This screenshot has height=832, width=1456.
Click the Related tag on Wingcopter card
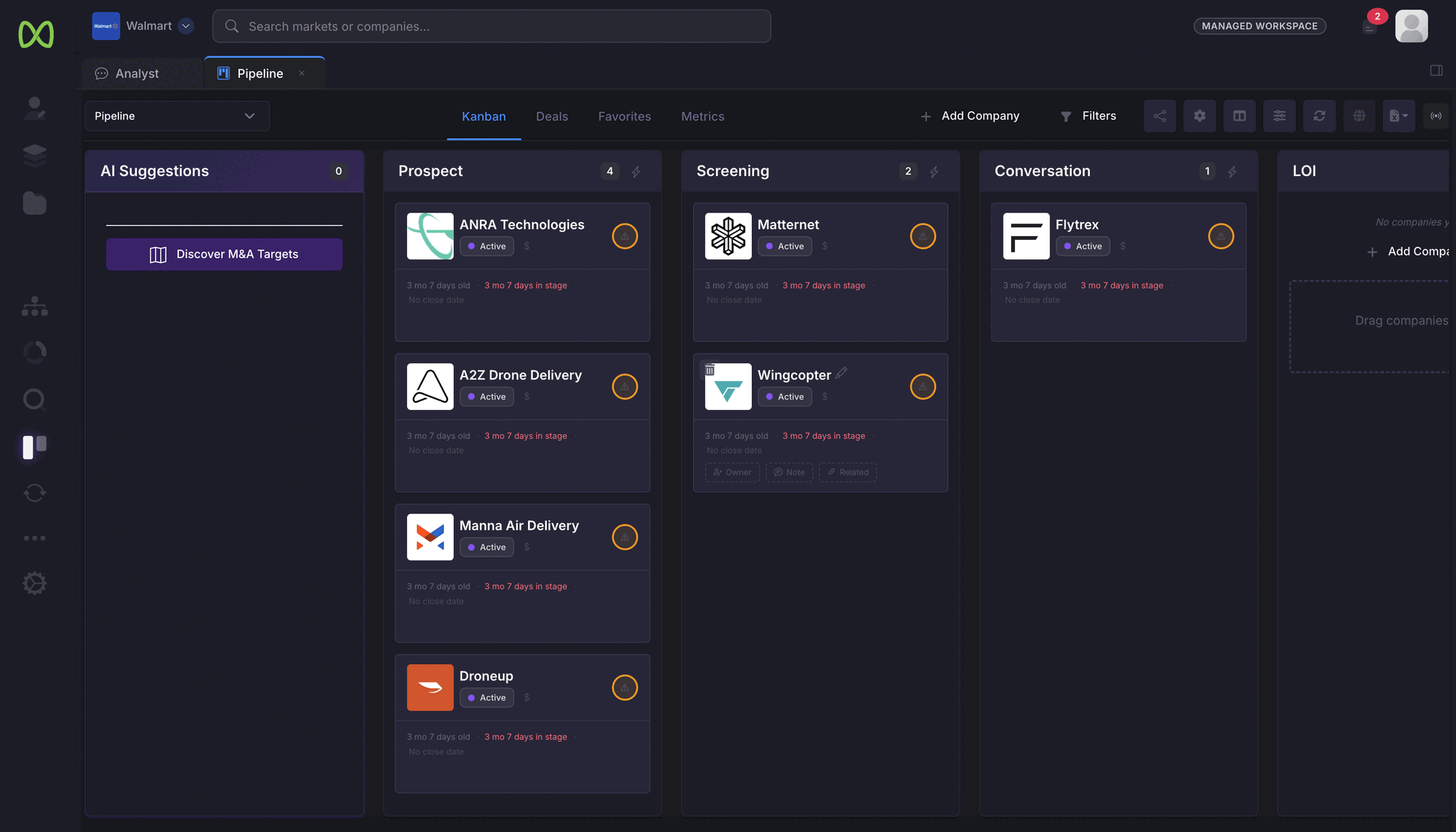(x=848, y=472)
